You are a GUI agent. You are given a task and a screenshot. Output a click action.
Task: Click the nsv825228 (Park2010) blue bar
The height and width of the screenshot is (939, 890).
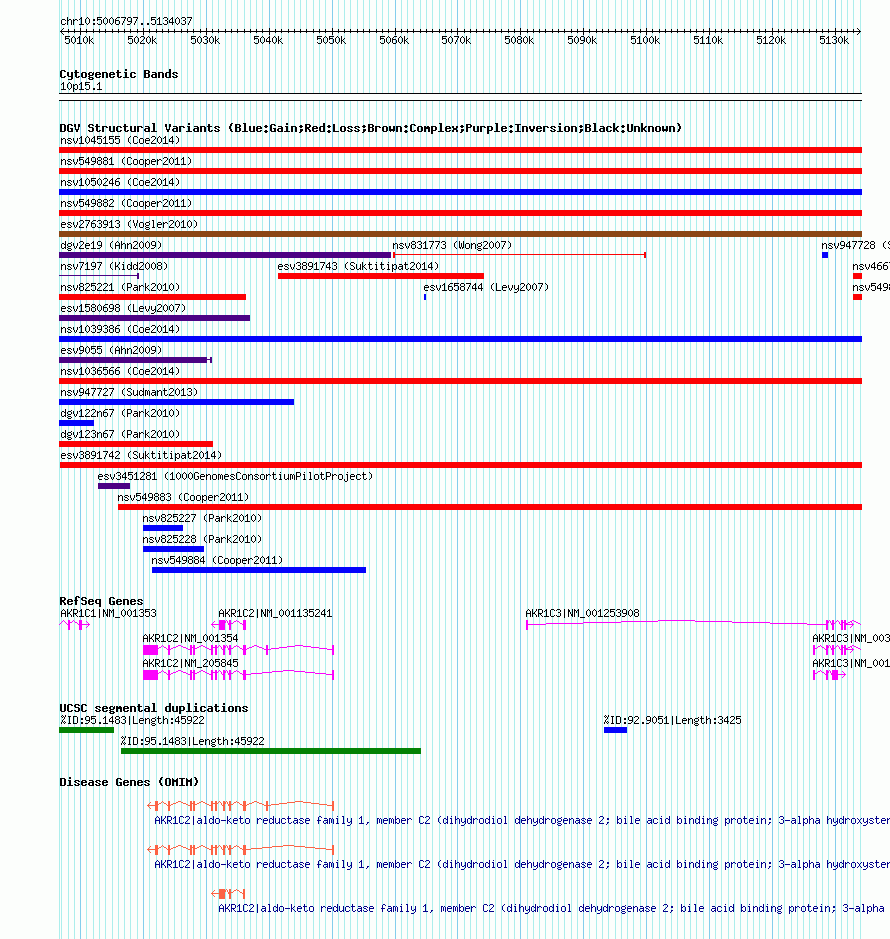[x=174, y=549]
